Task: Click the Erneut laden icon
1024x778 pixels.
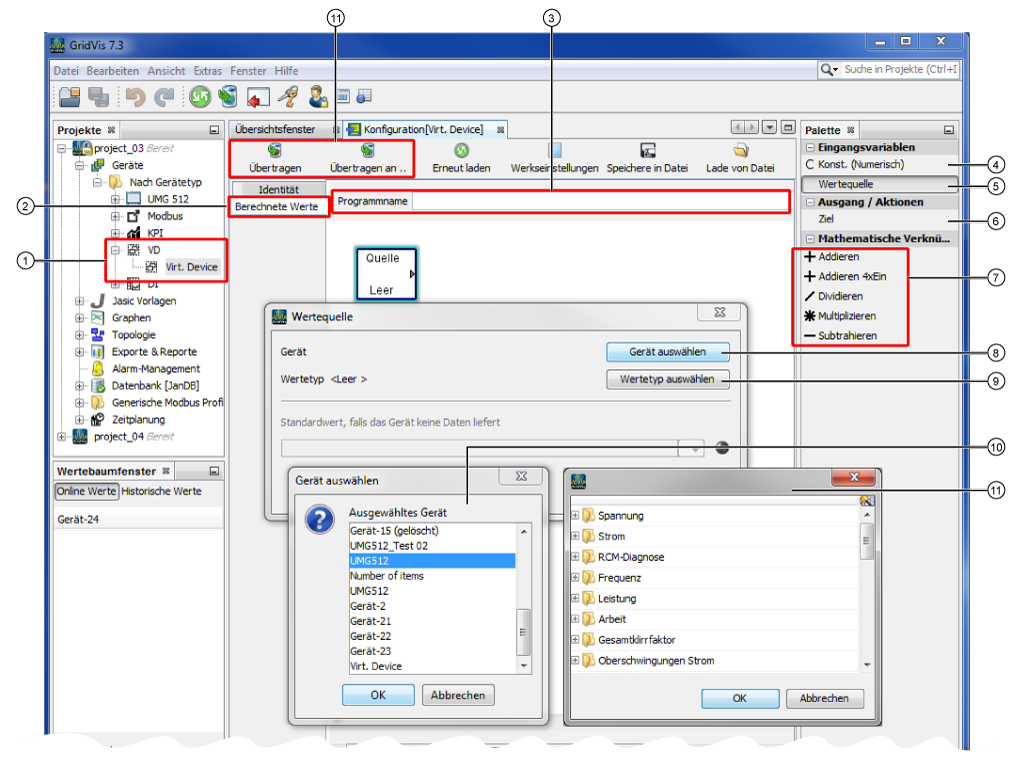Action: tap(461, 150)
